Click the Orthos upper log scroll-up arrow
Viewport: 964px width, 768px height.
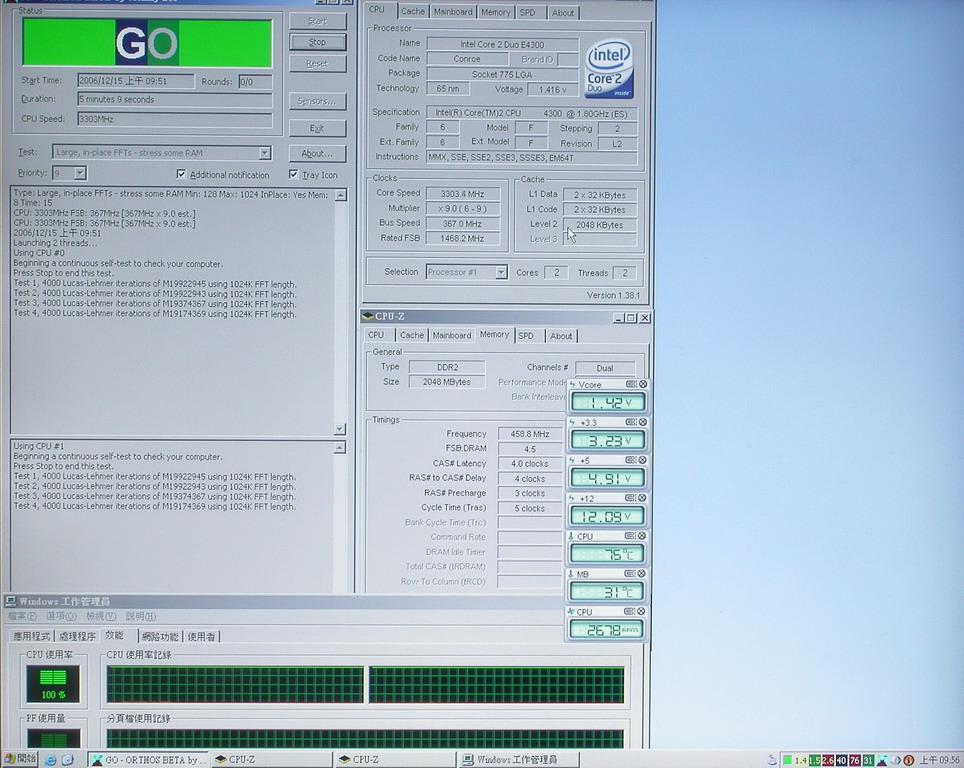(x=340, y=195)
